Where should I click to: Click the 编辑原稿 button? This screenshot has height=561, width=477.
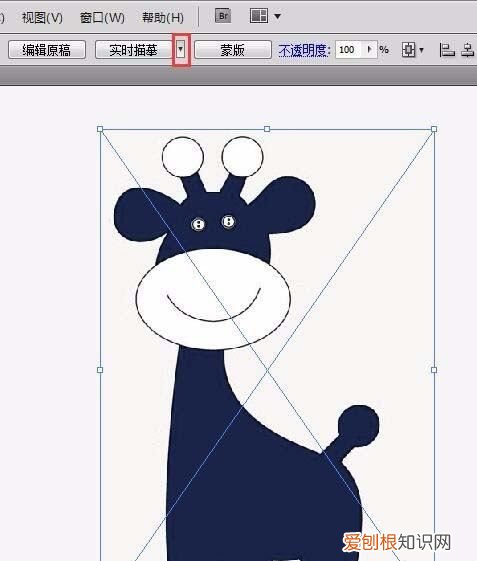(x=47, y=50)
